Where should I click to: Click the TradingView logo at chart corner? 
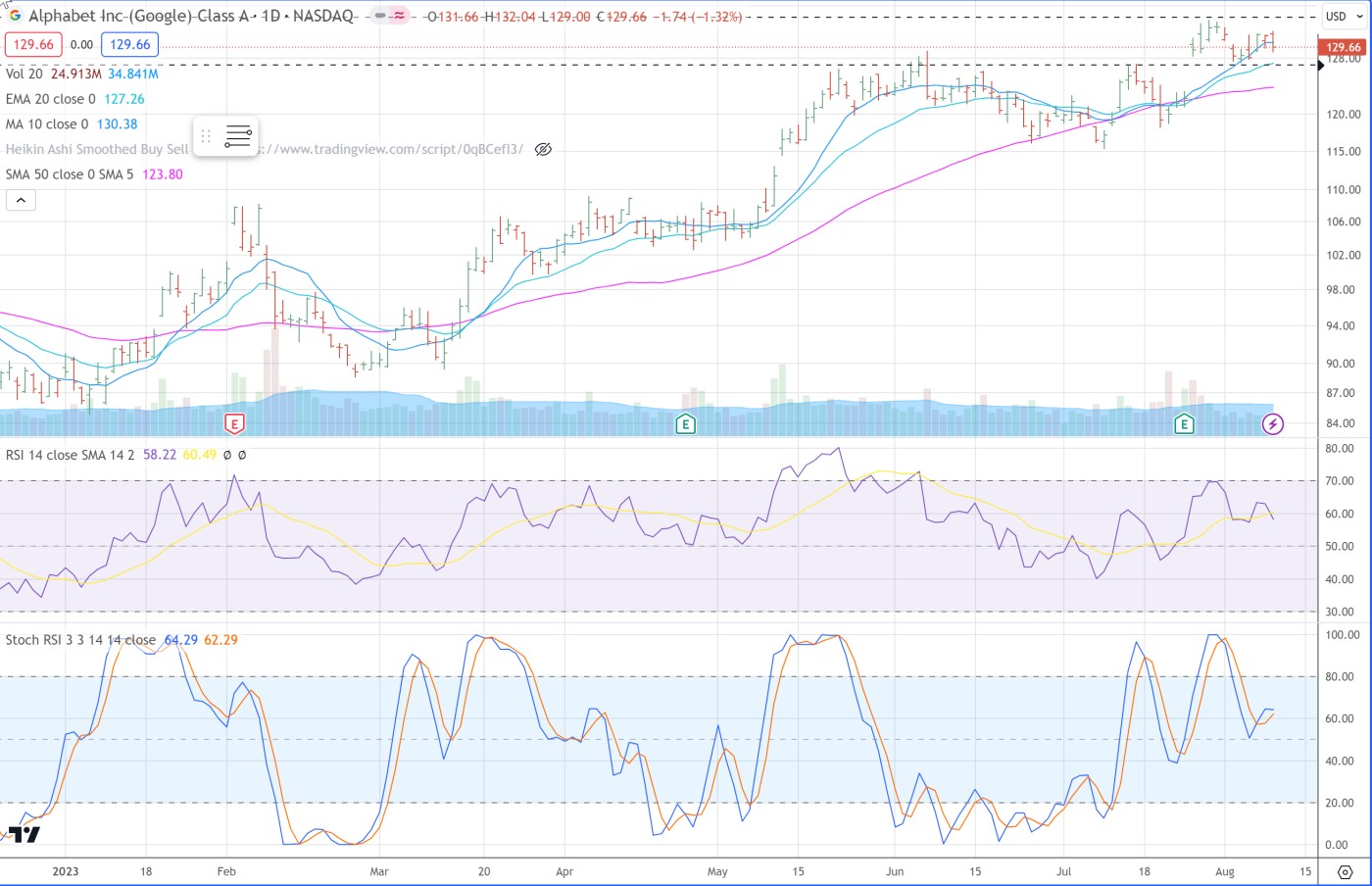pyautogui.click(x=24, y=834)
